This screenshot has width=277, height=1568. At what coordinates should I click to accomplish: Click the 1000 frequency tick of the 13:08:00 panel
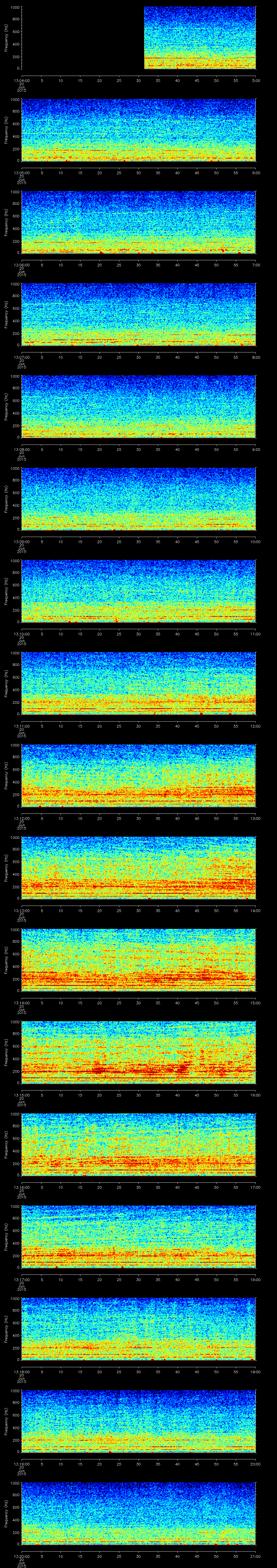pos(15,376)
